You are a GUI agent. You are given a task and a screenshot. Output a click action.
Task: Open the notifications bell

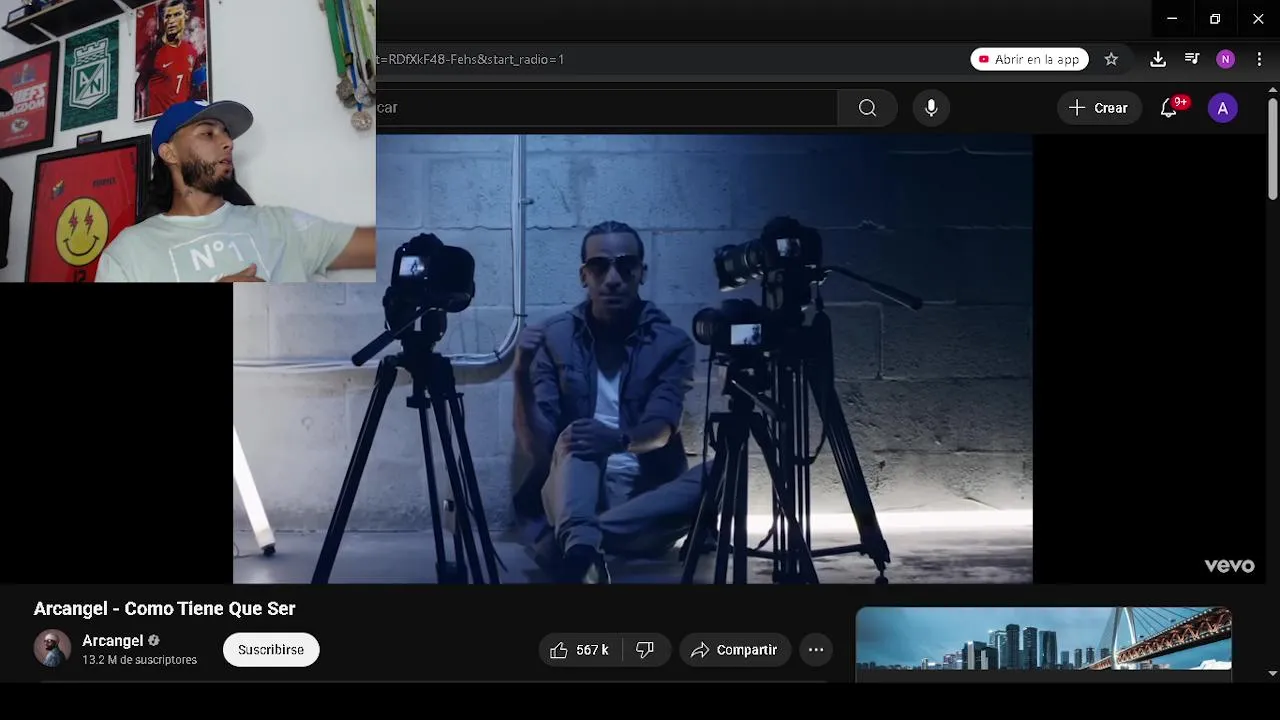click(x=1169, y=108)
